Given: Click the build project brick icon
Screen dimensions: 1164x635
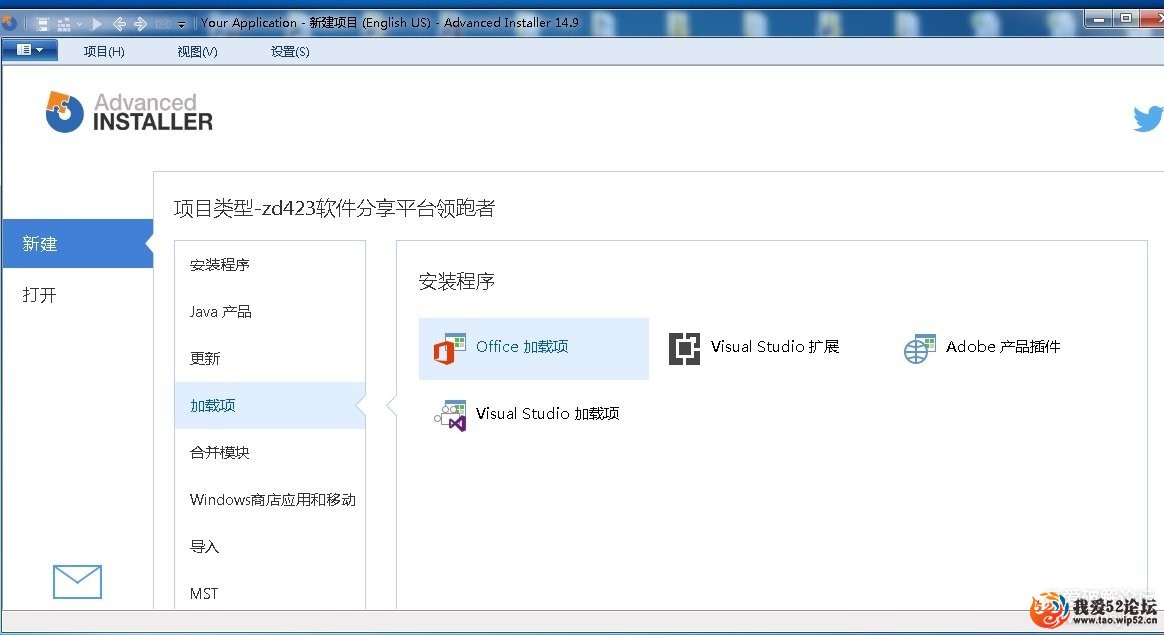Looking at the screenshot, I should click(64, 25).
